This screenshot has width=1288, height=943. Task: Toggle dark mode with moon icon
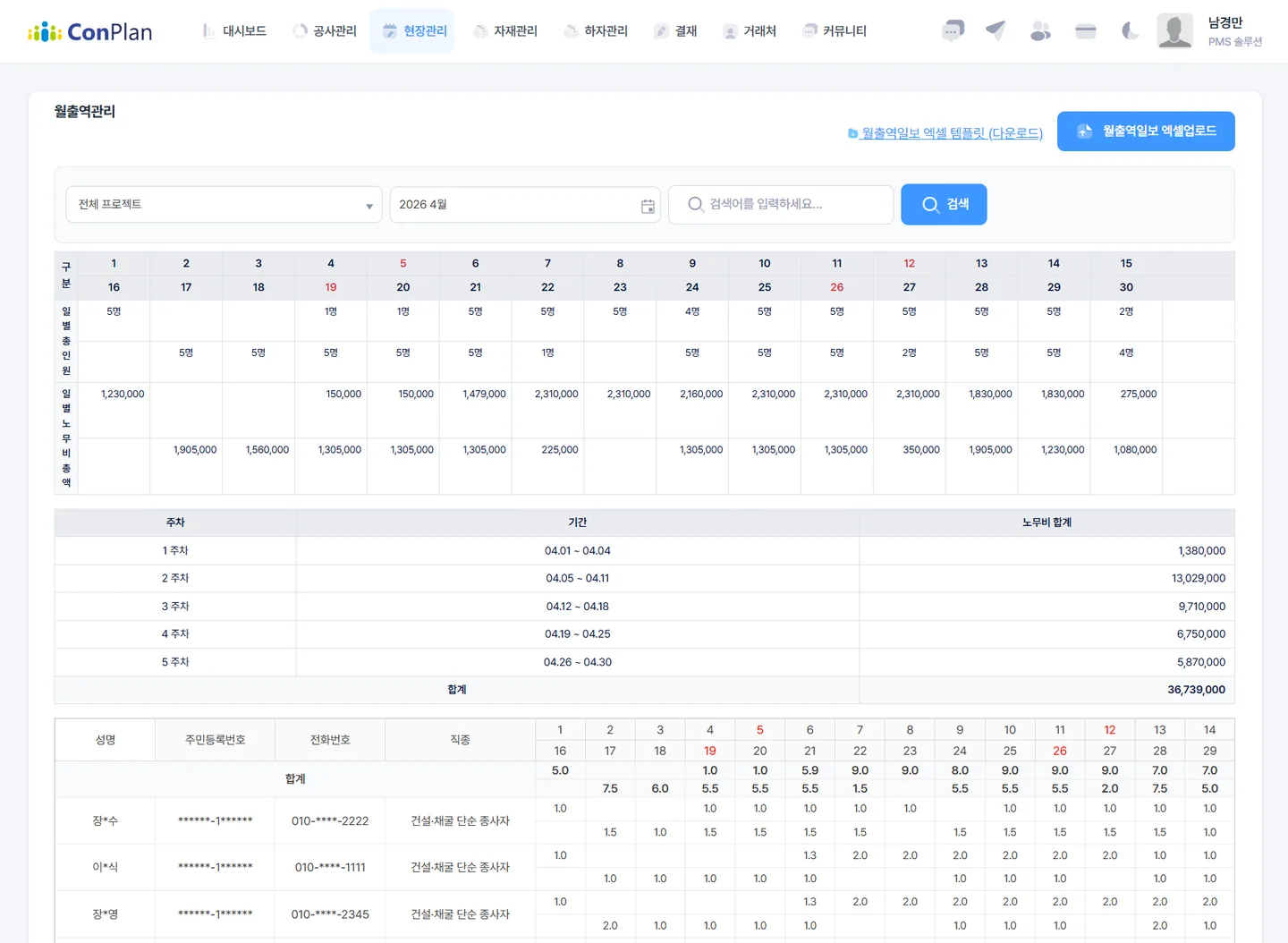pos(1131,31)
